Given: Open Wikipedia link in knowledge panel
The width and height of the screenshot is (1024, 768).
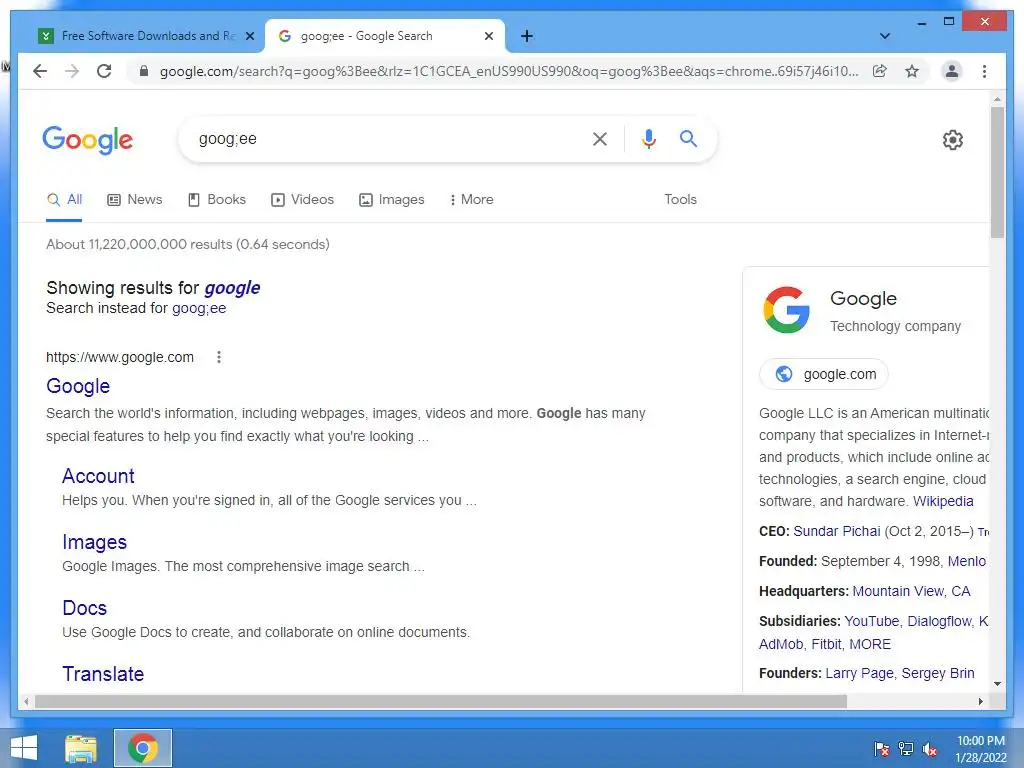Looking at the screenshot, I should click(943, 502).
